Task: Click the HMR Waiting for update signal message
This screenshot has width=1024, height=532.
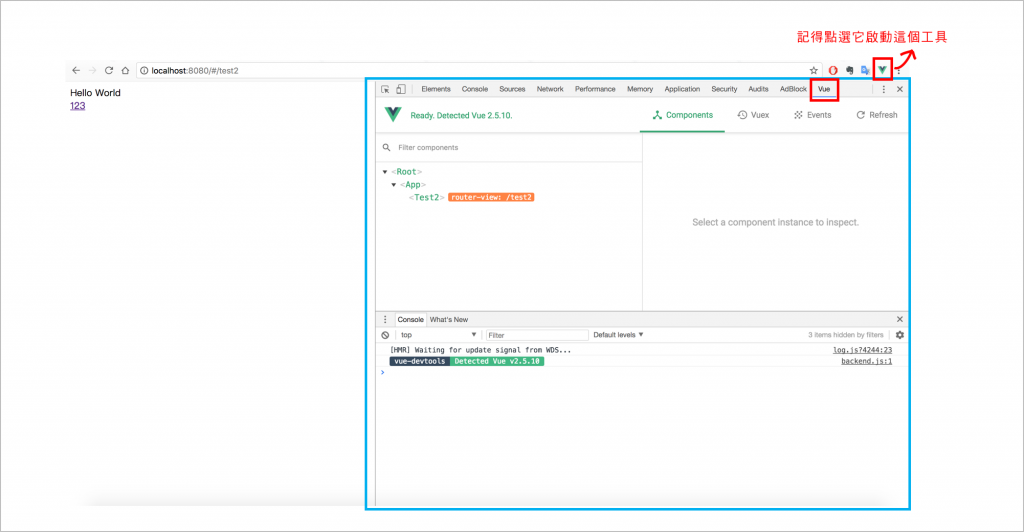Action: 480,351
